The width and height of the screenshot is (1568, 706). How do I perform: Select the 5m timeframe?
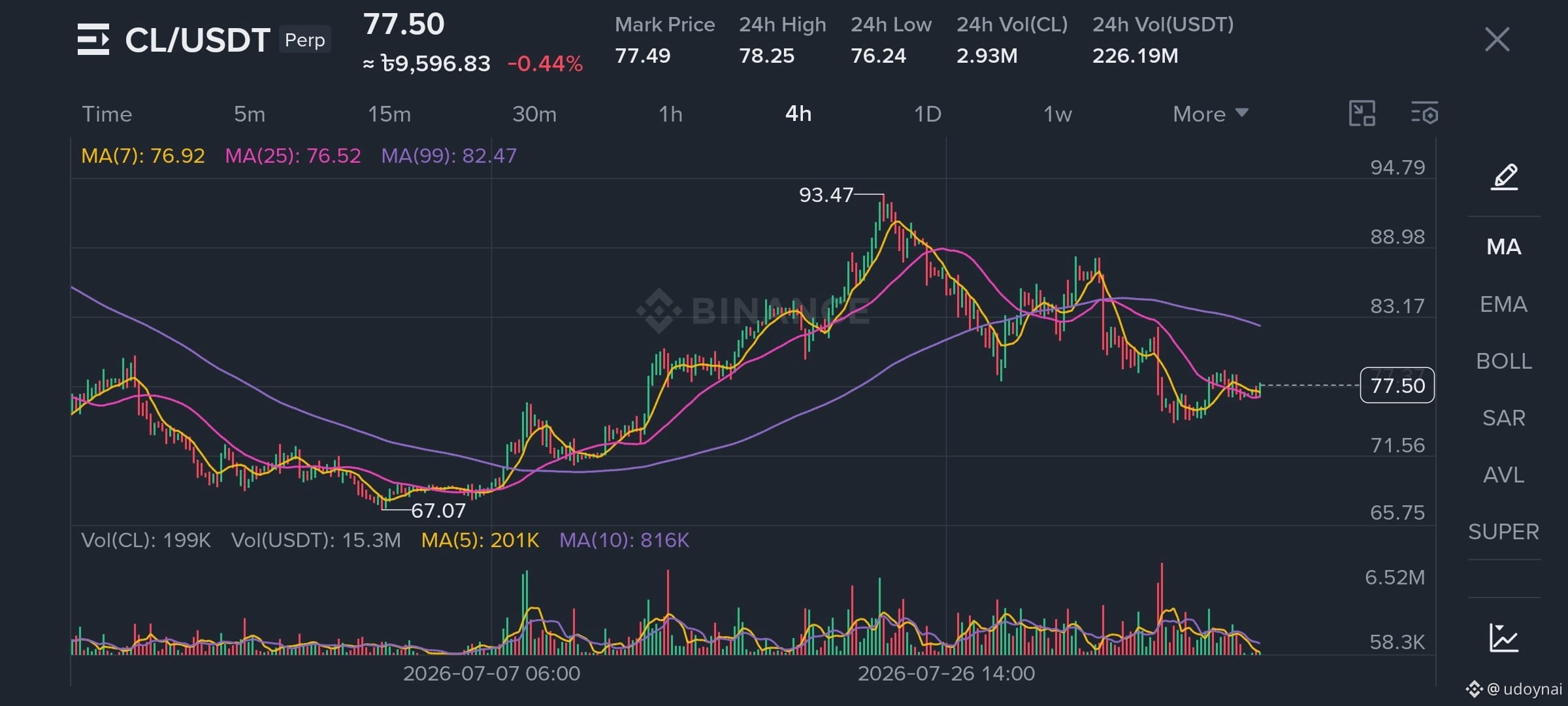point(250,114)
